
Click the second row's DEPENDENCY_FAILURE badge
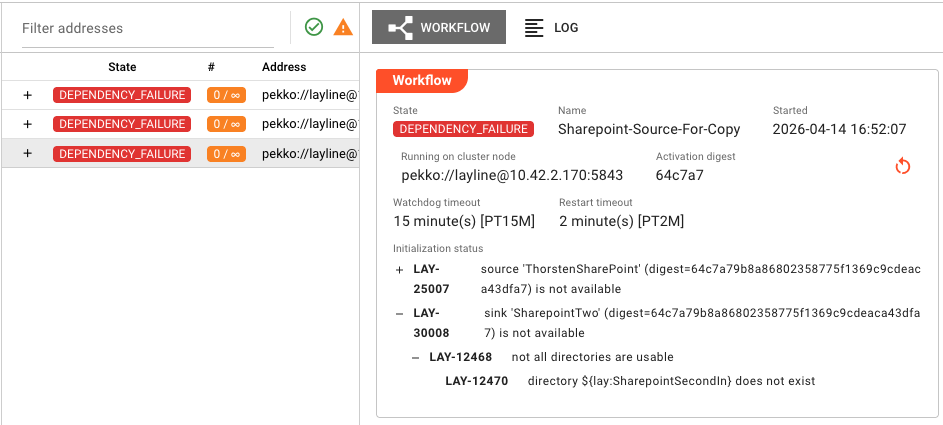pos(122,124)
